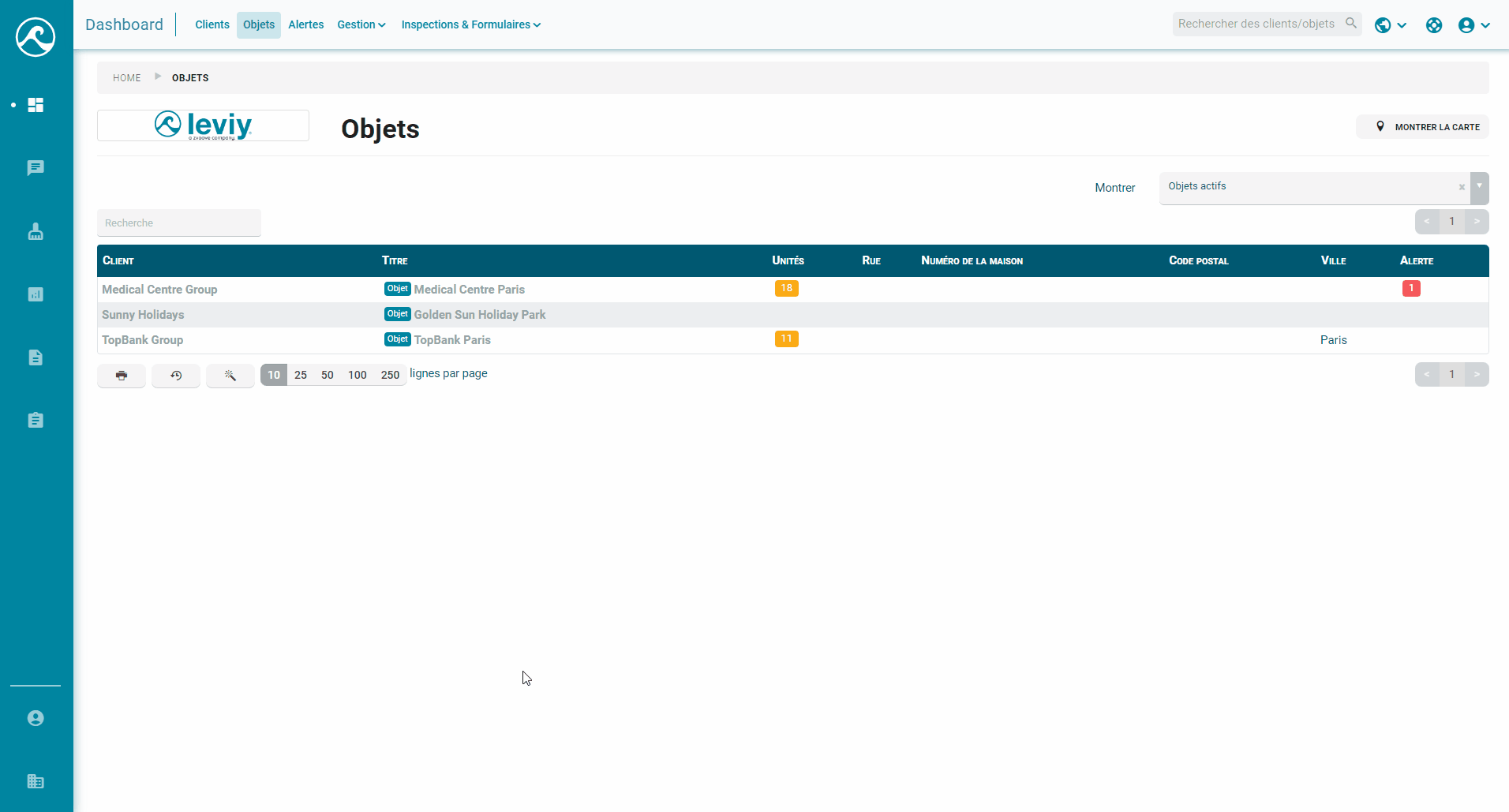
Task: Open the Medical Centre Group client
Action: [159, 290]
